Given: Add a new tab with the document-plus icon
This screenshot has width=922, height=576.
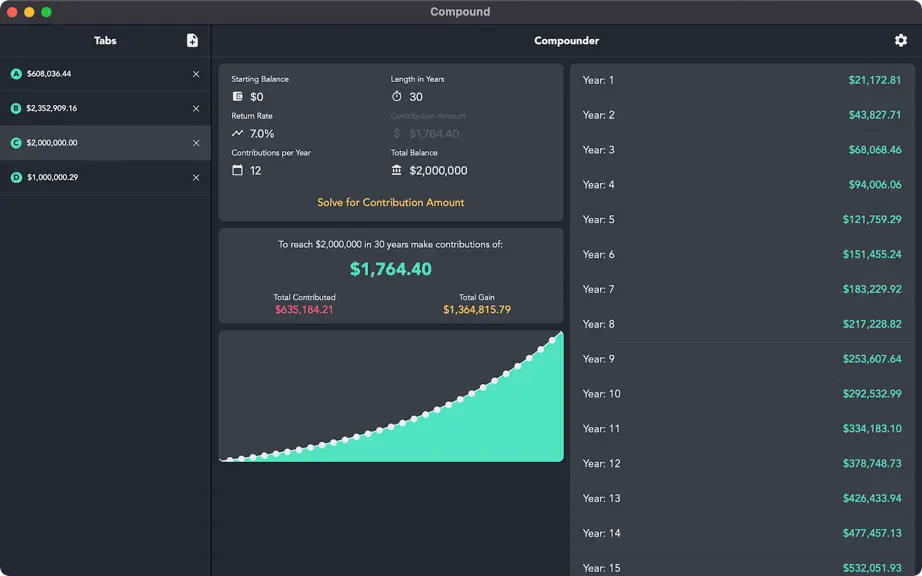Looking at the screenshot, I should pyautogui.click(x=192, y=41).
